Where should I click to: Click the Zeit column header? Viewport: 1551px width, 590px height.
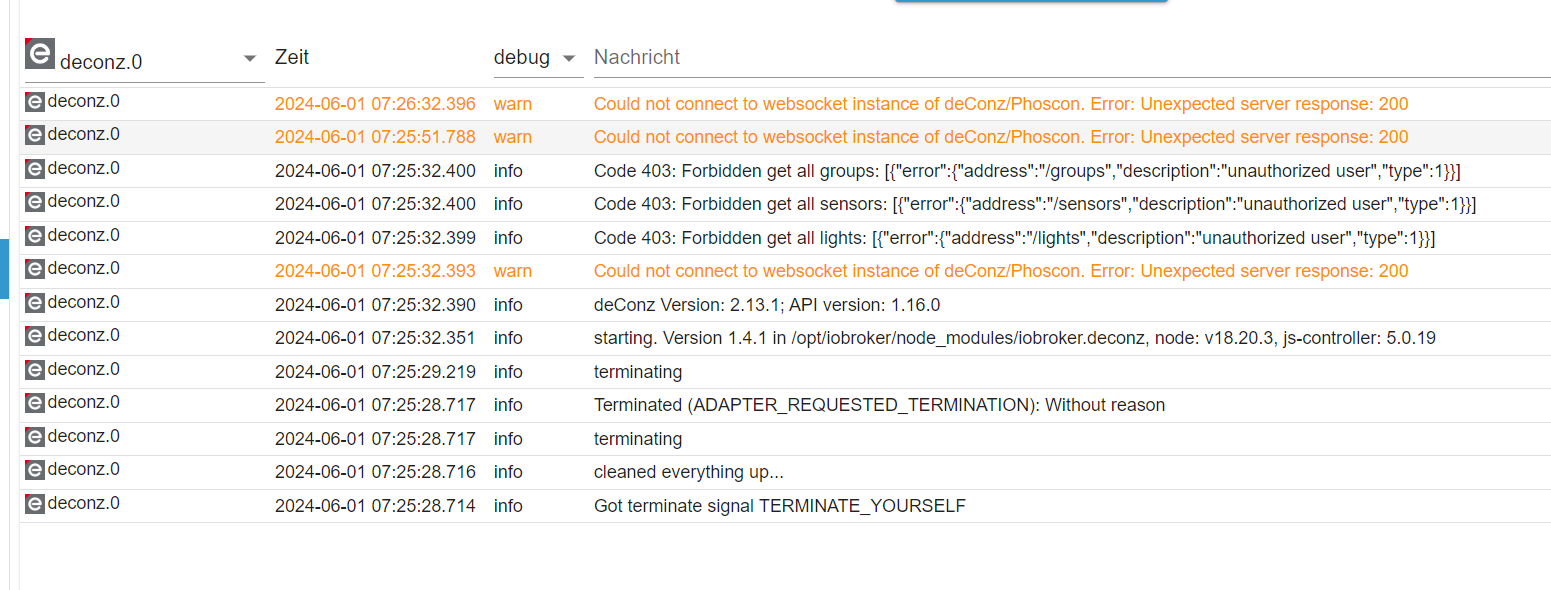[292, 57]
